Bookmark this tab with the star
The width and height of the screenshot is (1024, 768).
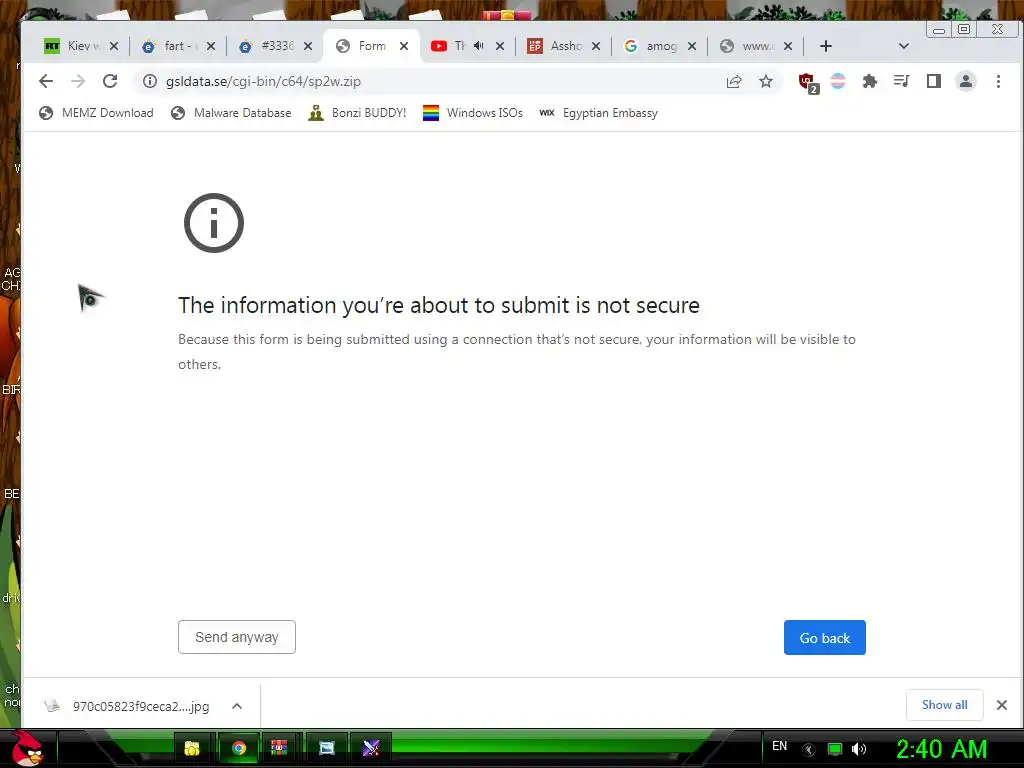pyautogui.click(x=766, y=81)
